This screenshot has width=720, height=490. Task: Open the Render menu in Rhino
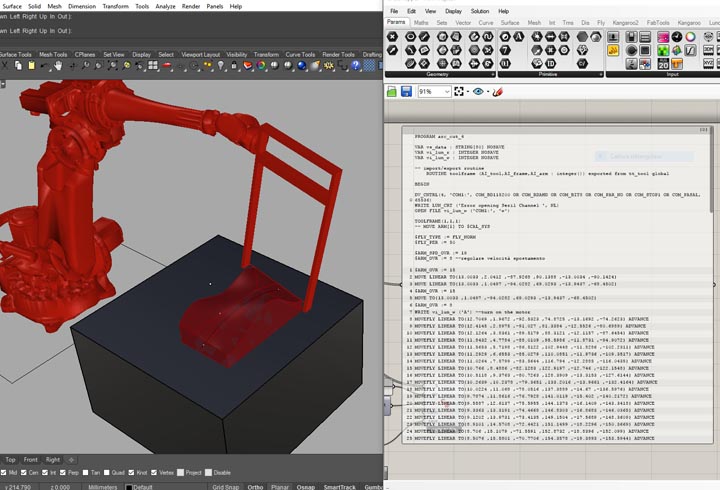[191, 6]
